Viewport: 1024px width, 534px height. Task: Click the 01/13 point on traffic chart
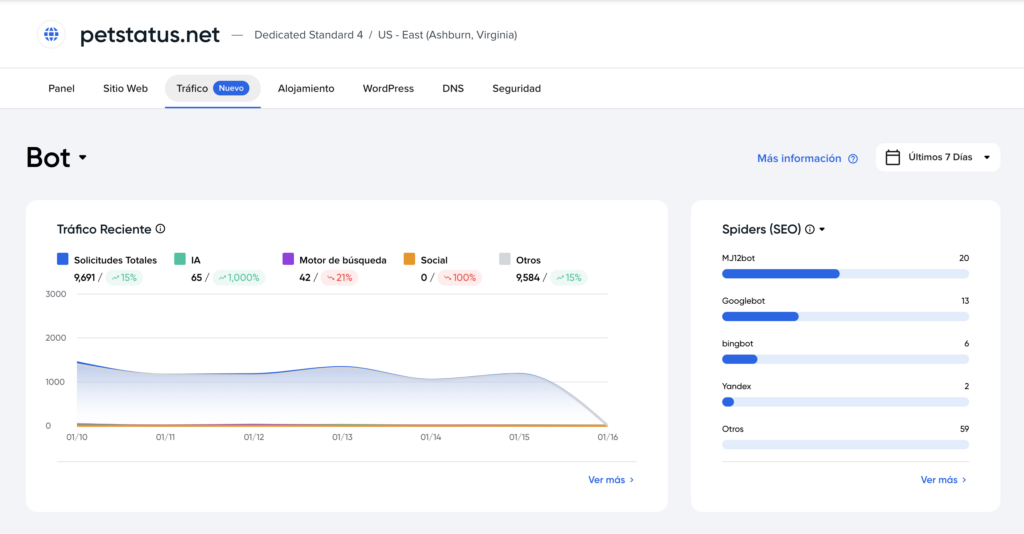click(342, 366)
